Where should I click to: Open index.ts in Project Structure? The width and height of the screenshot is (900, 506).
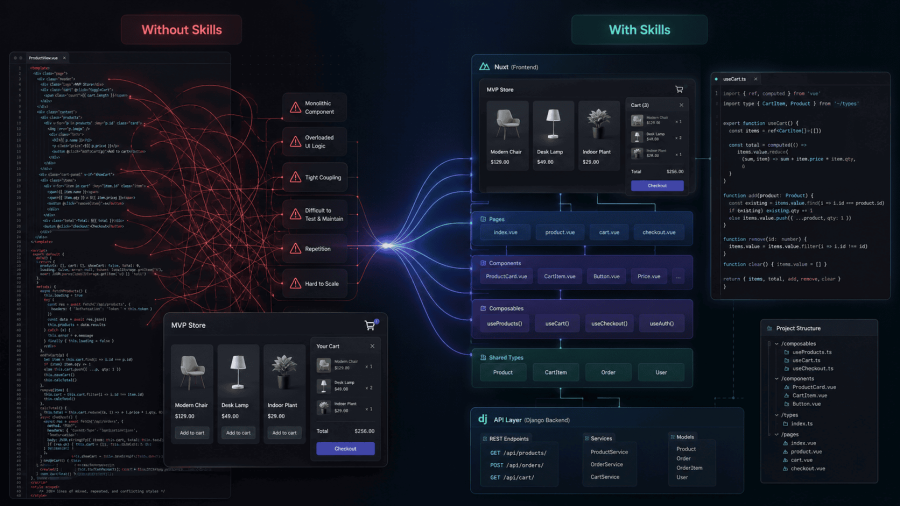tap(802, 424)
